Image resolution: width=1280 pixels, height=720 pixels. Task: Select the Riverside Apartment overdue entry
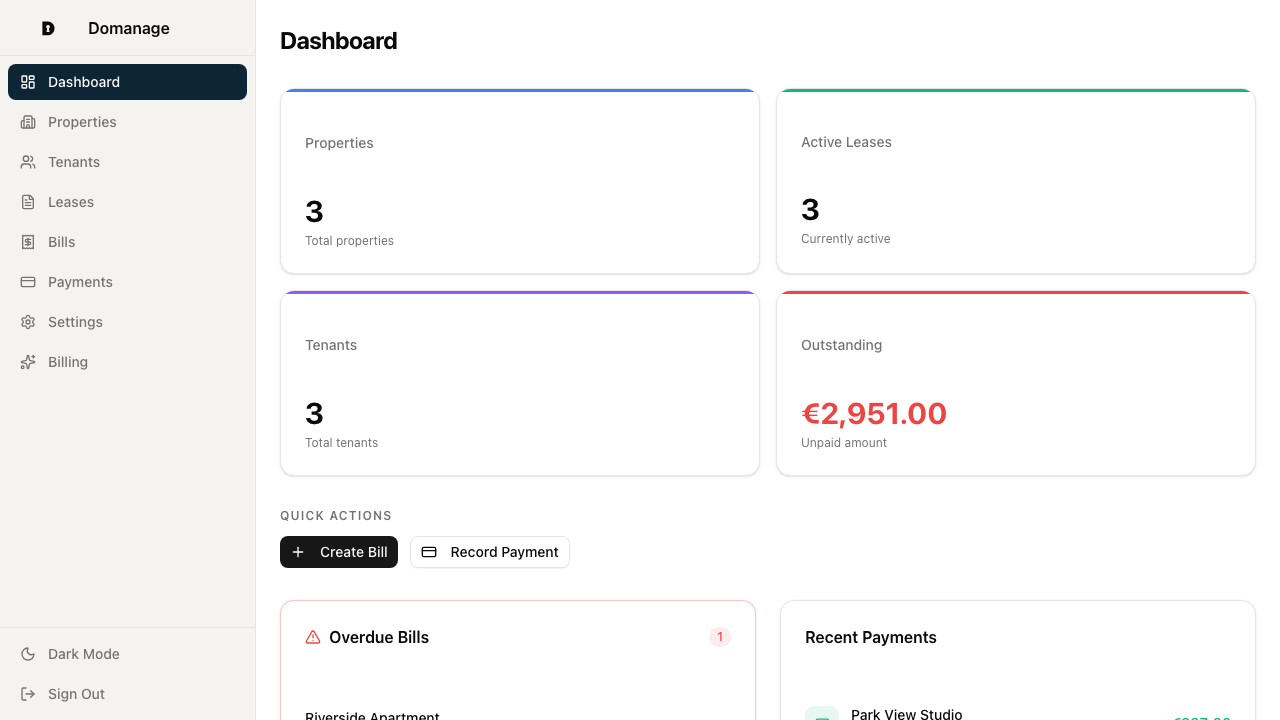coord(372,714)
